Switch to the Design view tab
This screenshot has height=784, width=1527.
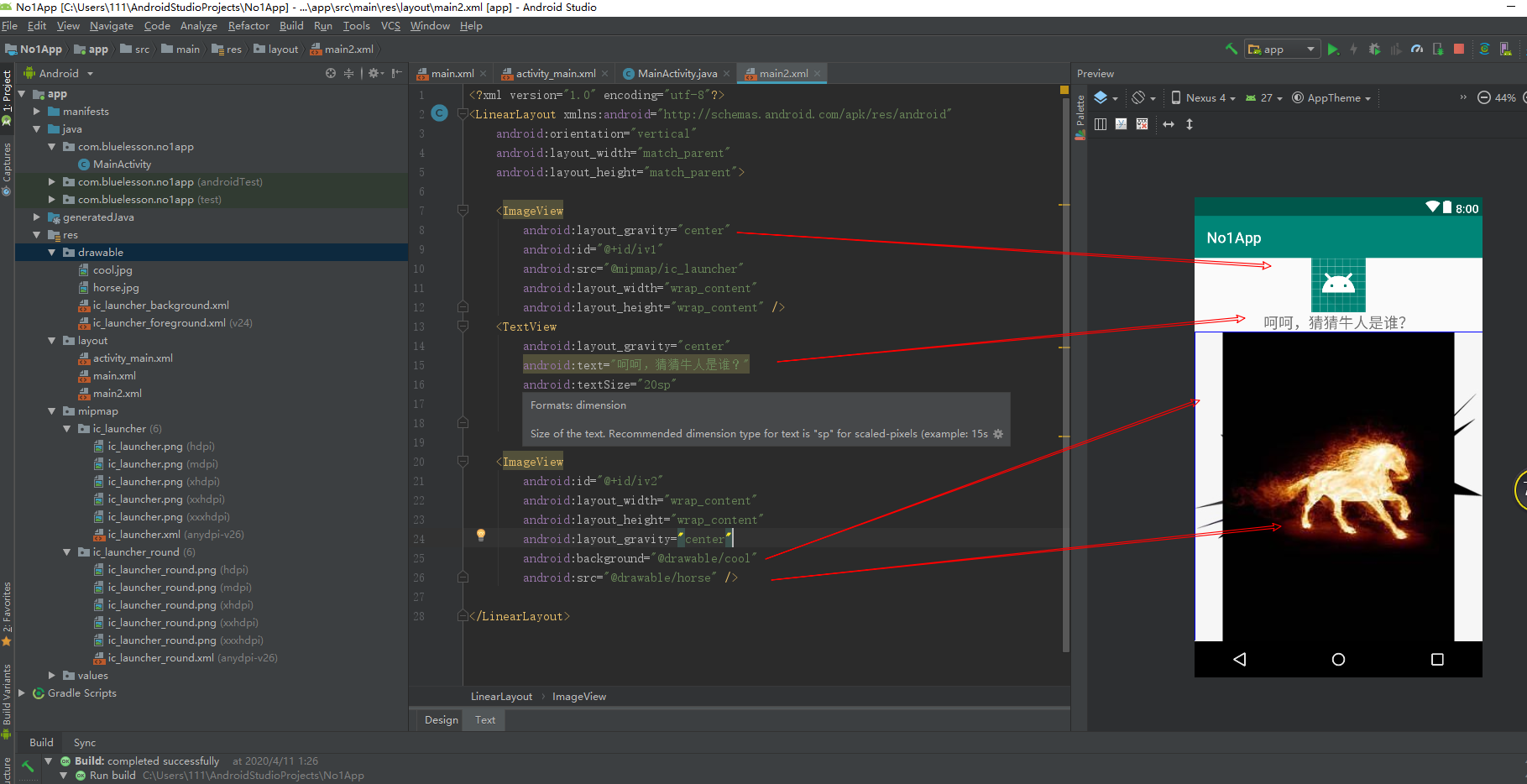441,720
